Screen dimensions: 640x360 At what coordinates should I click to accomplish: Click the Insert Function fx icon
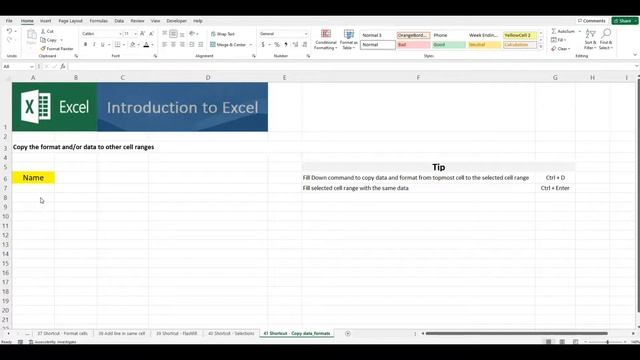click(63, 67)
